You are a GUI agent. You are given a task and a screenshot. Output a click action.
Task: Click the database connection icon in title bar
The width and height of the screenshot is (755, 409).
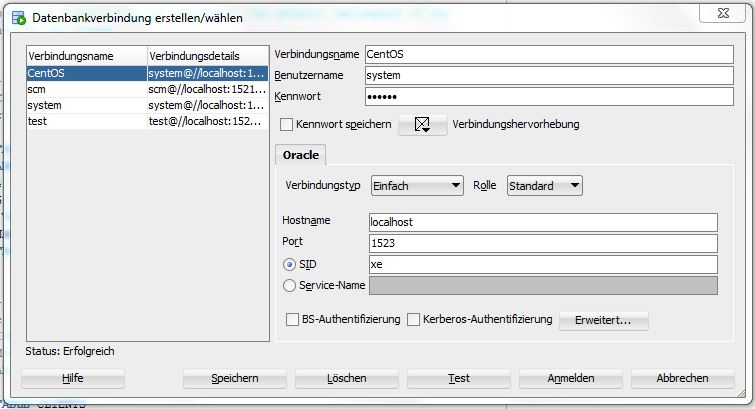coord(19,18)
